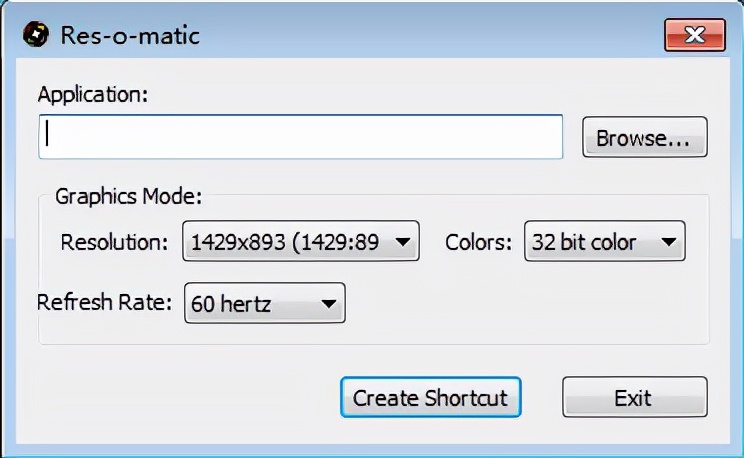Click the Resolution: label text
The width and height of the screenshot is (744, 458).
[115, 242]
